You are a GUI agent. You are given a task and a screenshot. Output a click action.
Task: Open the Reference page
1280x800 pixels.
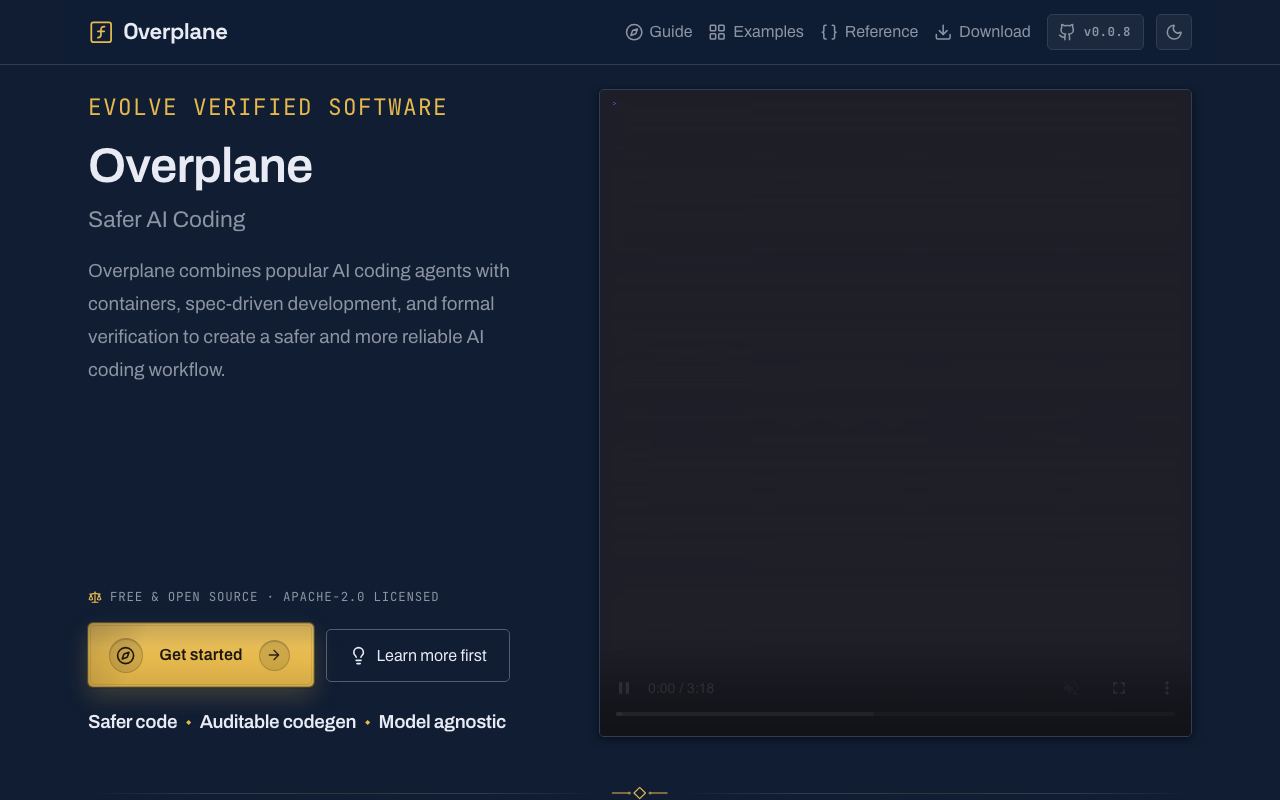869,32
